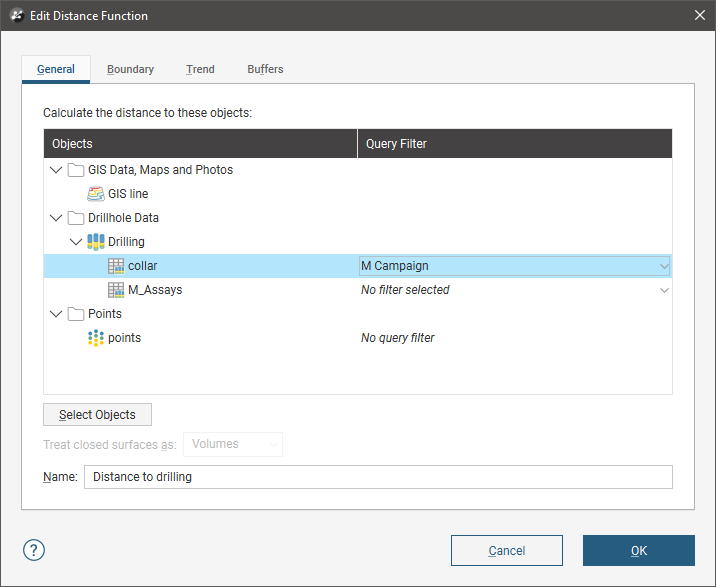Switch to the Boundary tab
This screenshot has width=716, height=587.
(x=130, y=69)
